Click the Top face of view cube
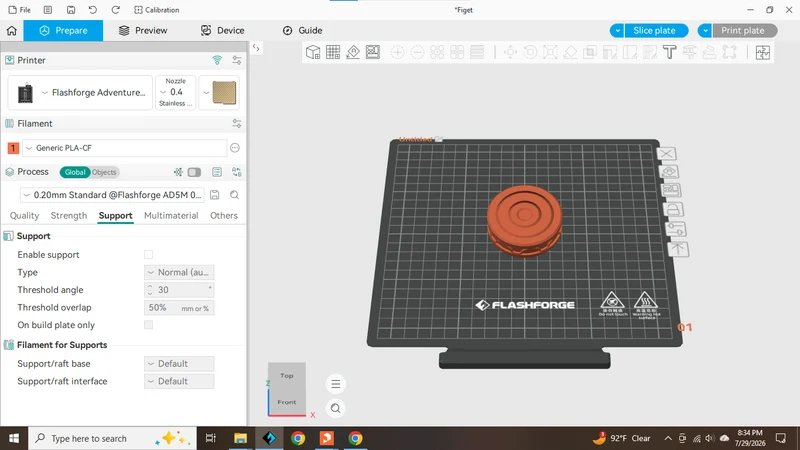The image size is (800, 450). 287,376
